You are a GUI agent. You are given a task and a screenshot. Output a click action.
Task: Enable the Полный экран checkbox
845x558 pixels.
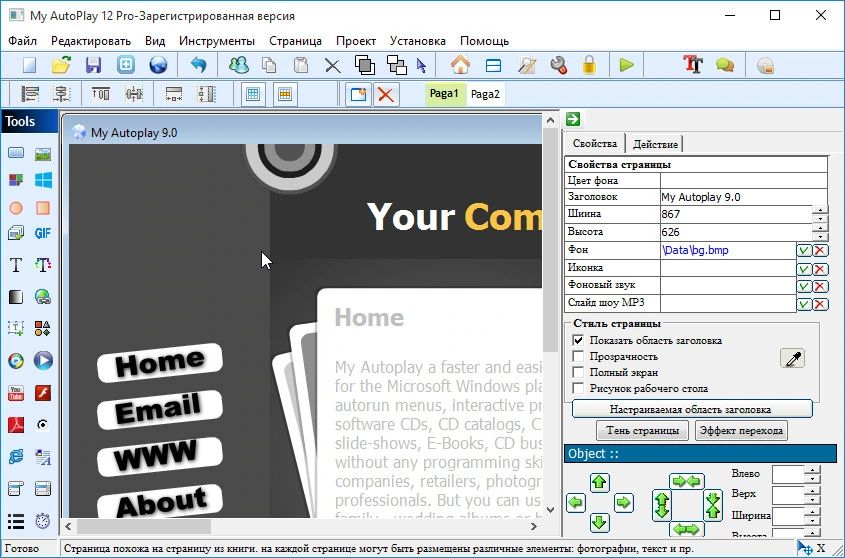click(x=578, y=373)
